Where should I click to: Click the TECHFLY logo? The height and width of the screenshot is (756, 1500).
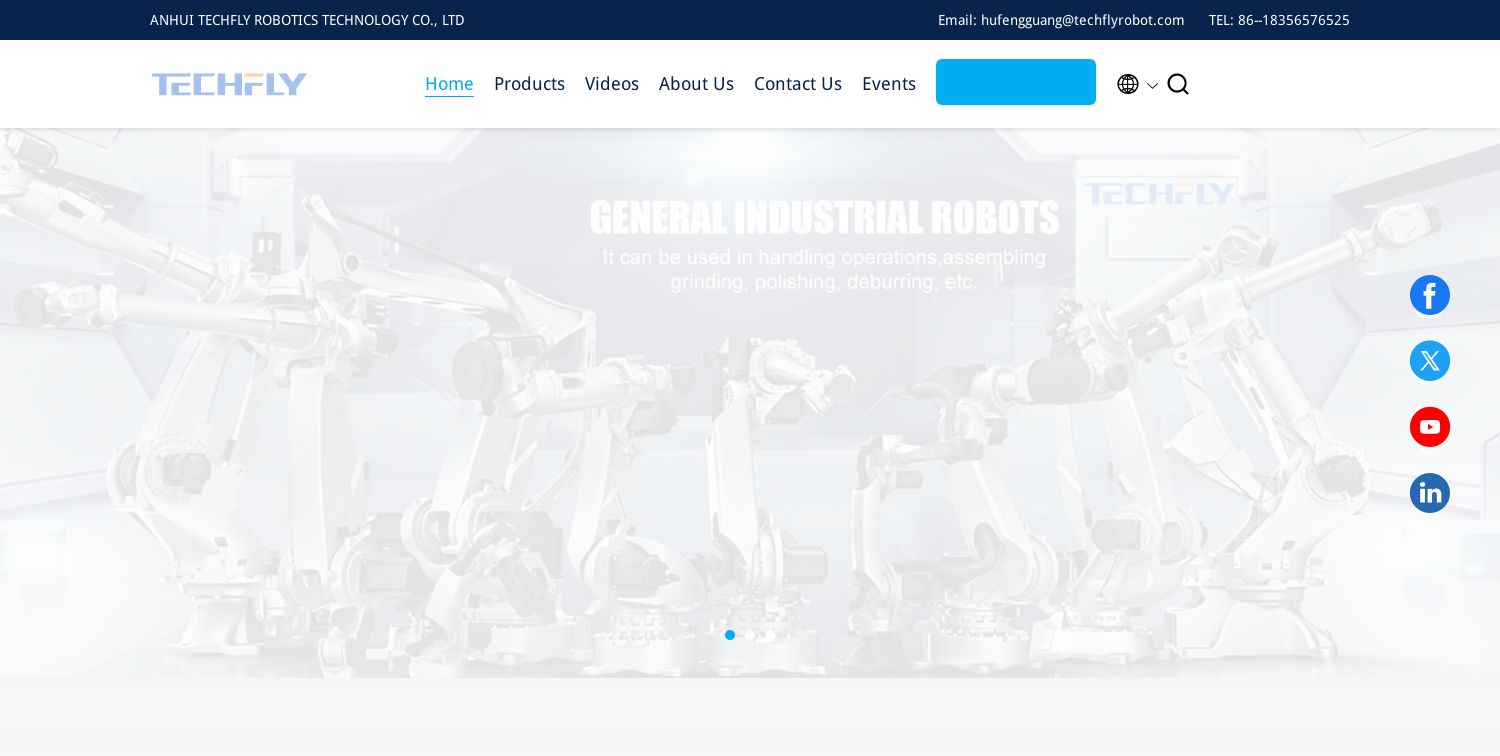pos(229,84)
